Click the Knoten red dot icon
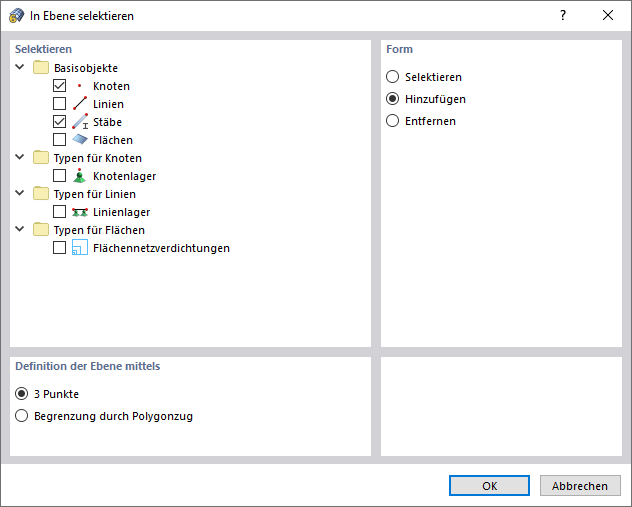632x507 pixels. point(80,86)
